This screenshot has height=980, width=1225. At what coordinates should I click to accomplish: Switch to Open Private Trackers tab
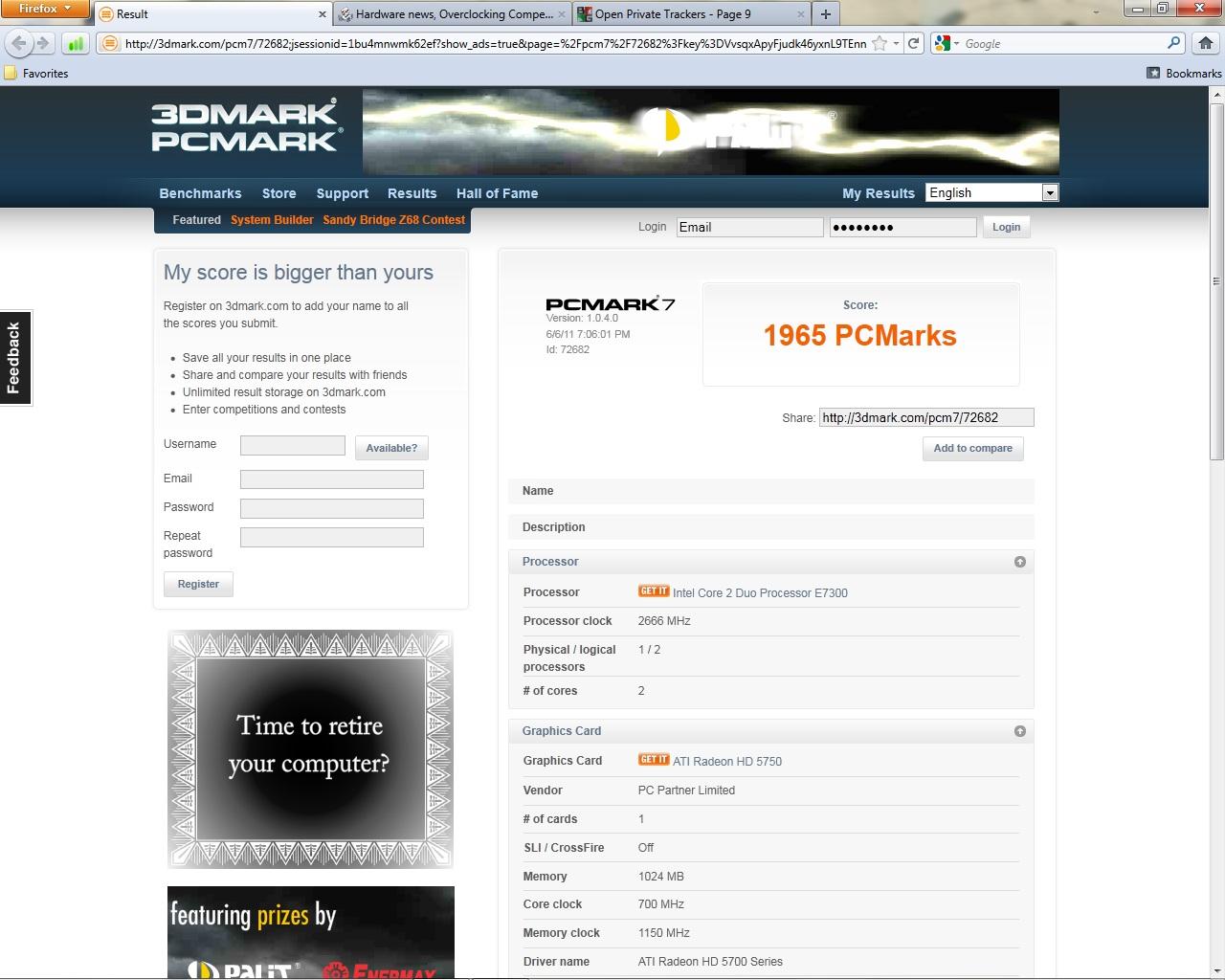[x=691, y=14]
